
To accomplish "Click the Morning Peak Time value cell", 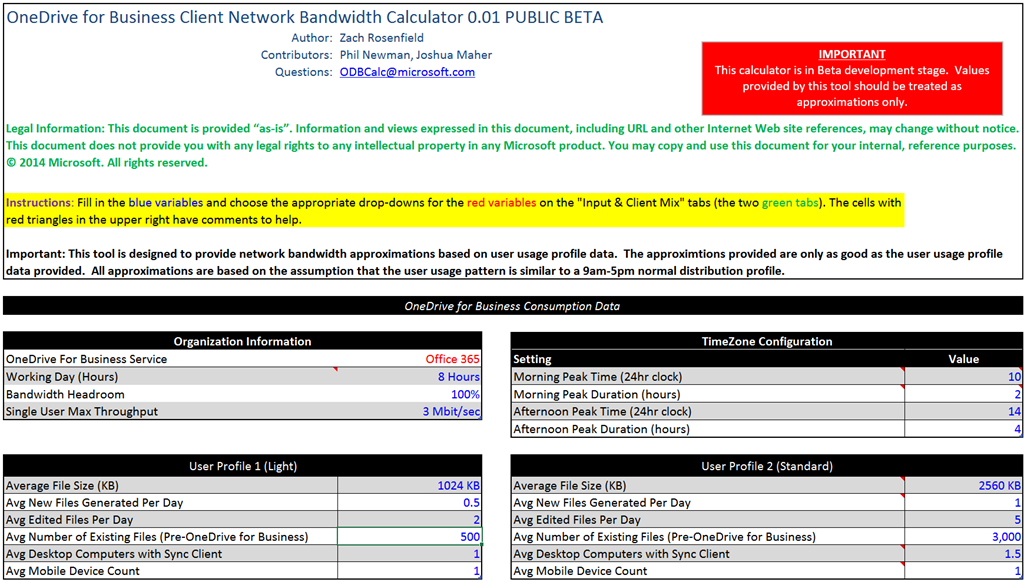I will [963, 377].
